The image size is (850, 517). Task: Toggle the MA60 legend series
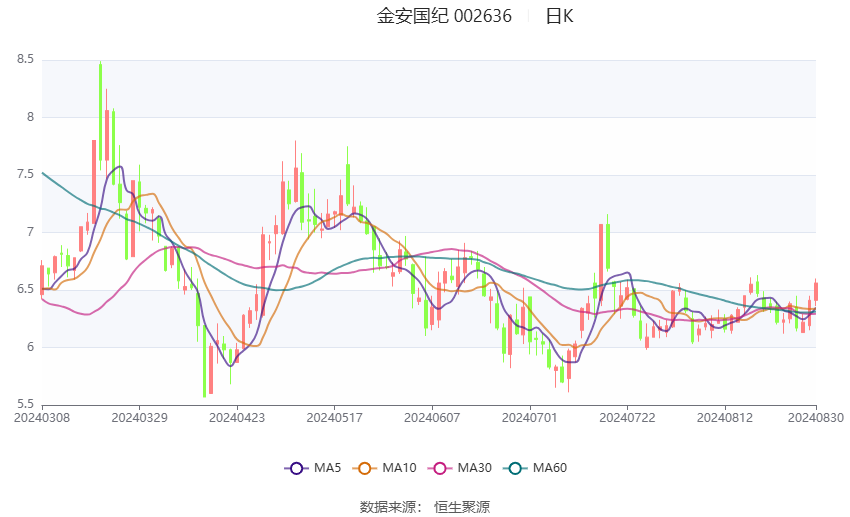point(535,468)
